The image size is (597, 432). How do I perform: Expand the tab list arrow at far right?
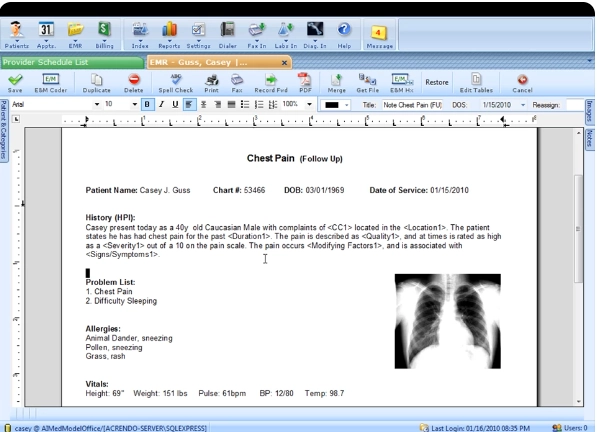coord(589,61)
